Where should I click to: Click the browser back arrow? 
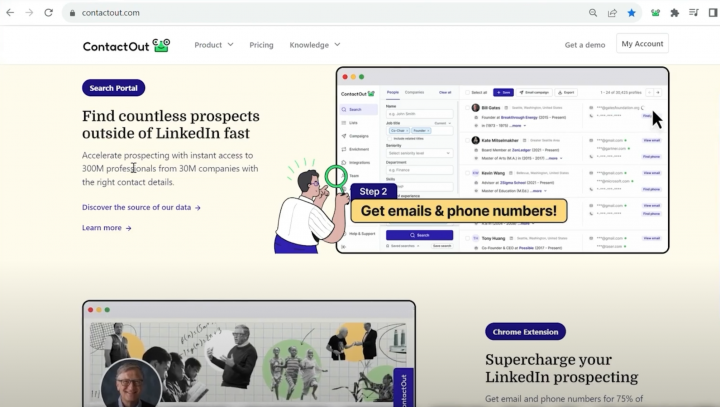click(x=10, y=13)
